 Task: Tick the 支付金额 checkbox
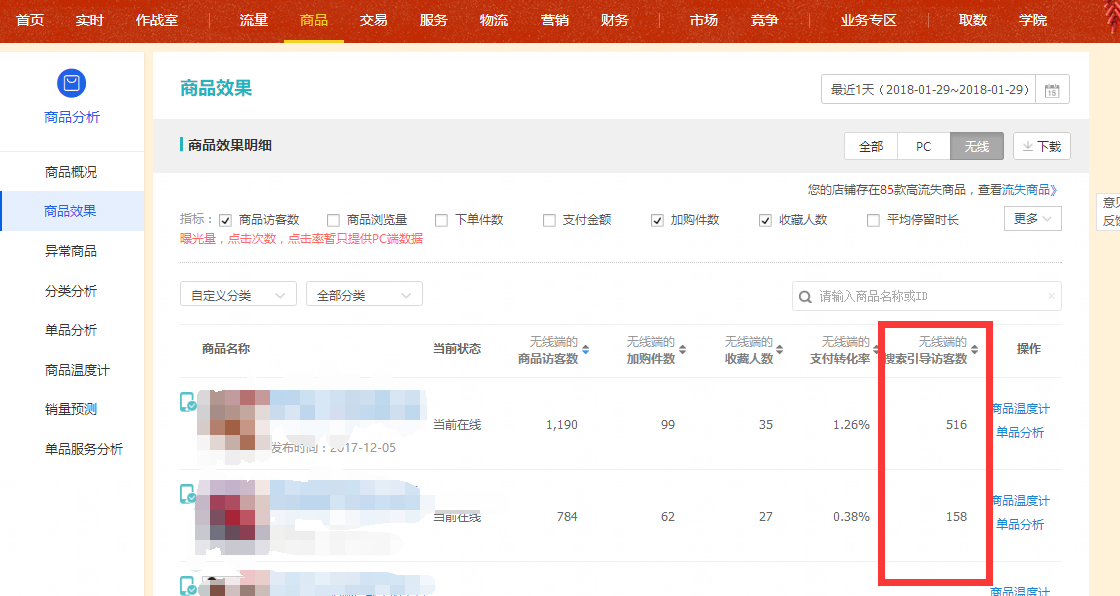tap(549, 220)
